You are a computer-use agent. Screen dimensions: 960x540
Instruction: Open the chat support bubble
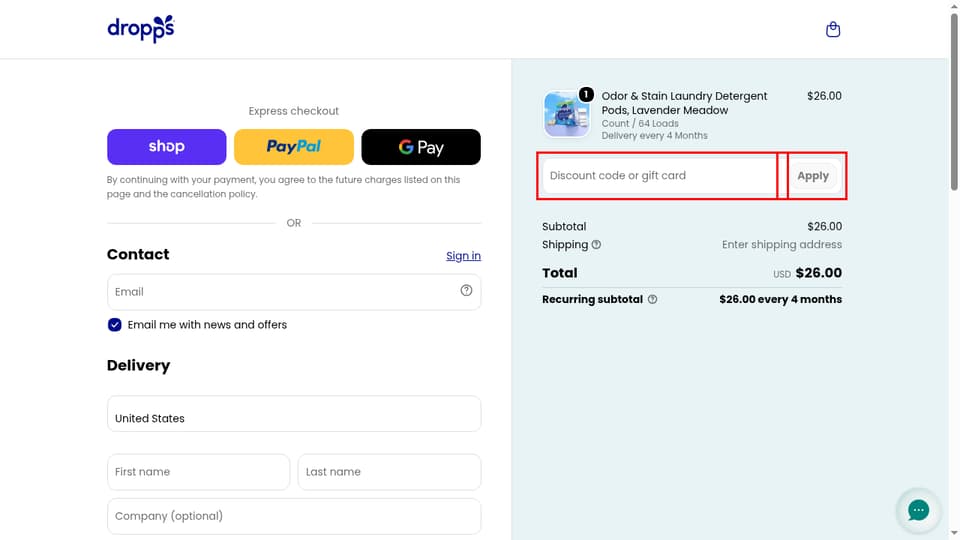click(918, 510)
